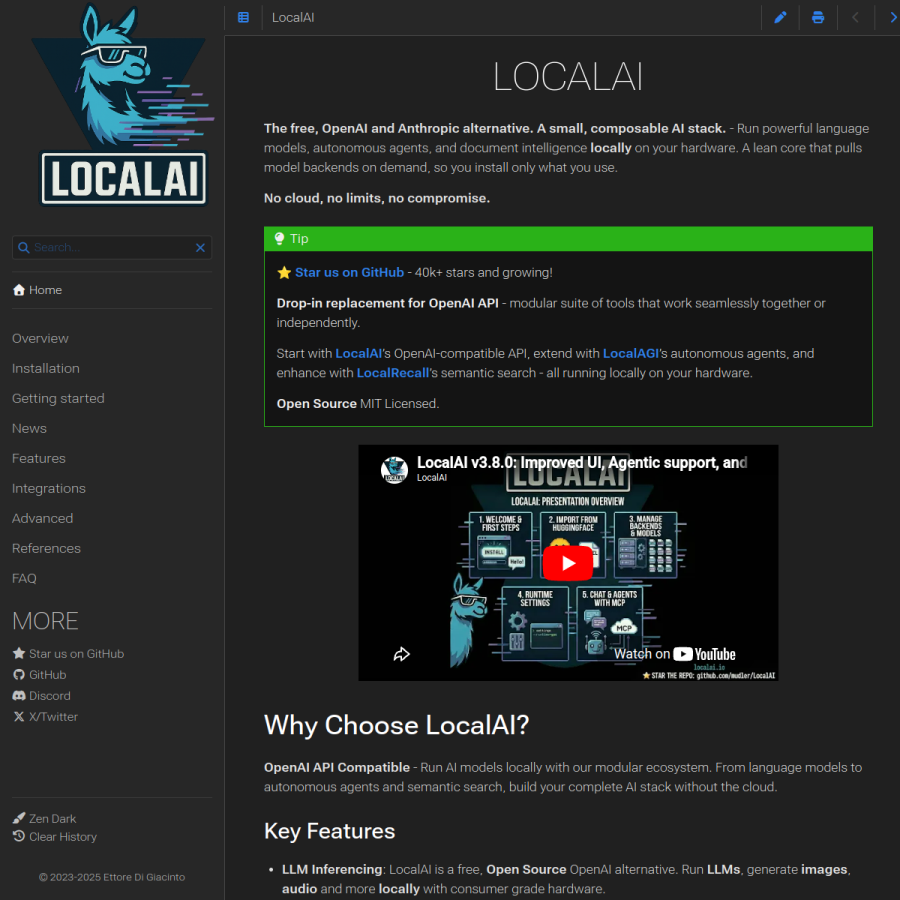Click the print page icon
The image size is (900, 900).
(x=818, y=17)
